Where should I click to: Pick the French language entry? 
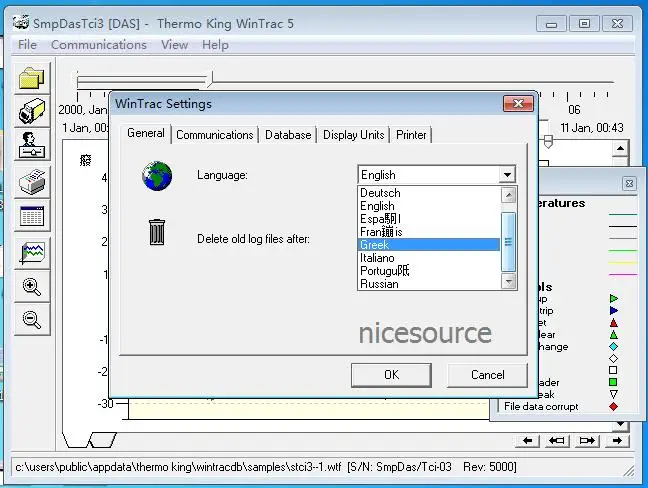click(x=429, y=232)
